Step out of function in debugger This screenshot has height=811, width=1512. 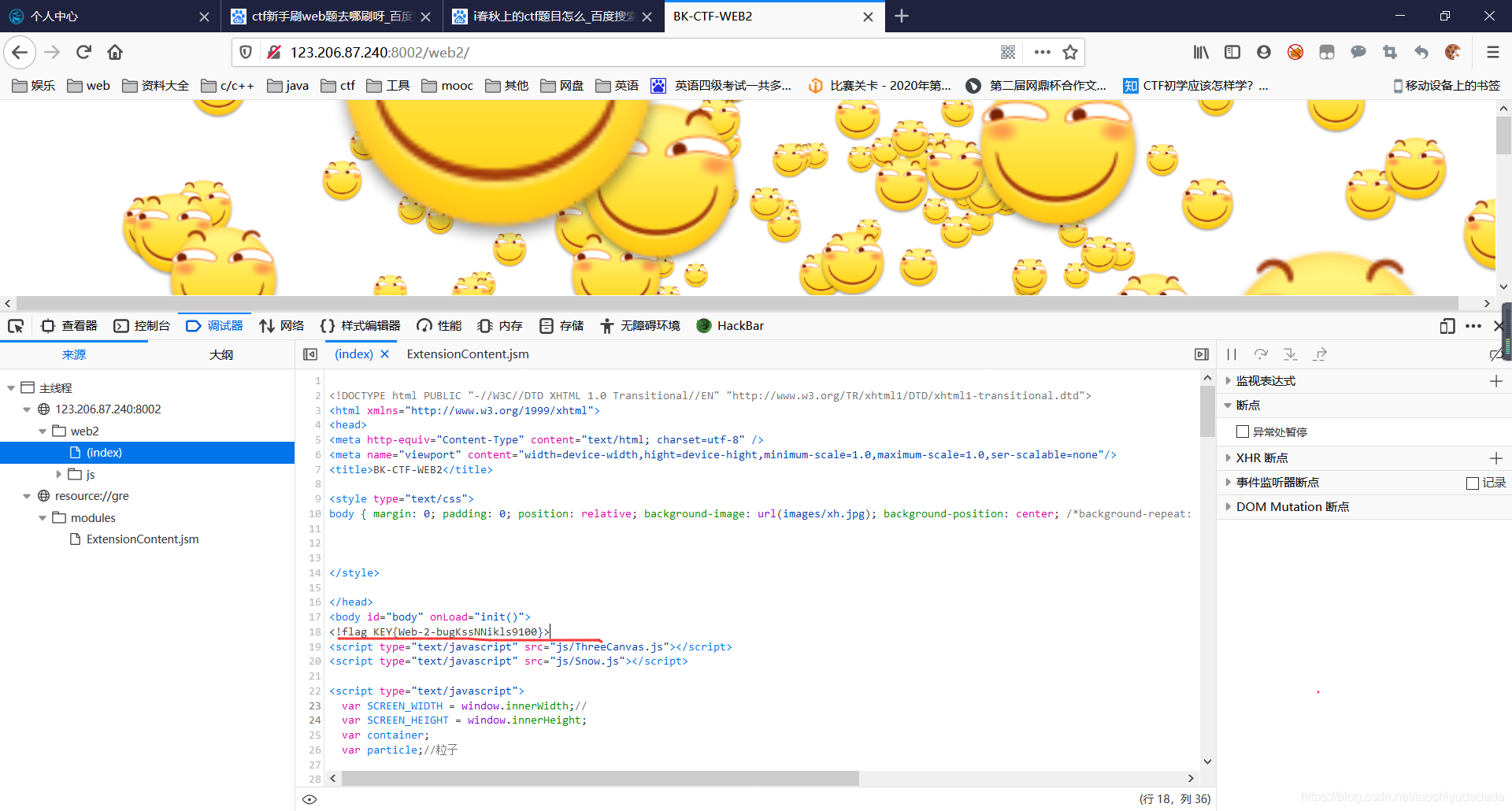pos(1320,354)
